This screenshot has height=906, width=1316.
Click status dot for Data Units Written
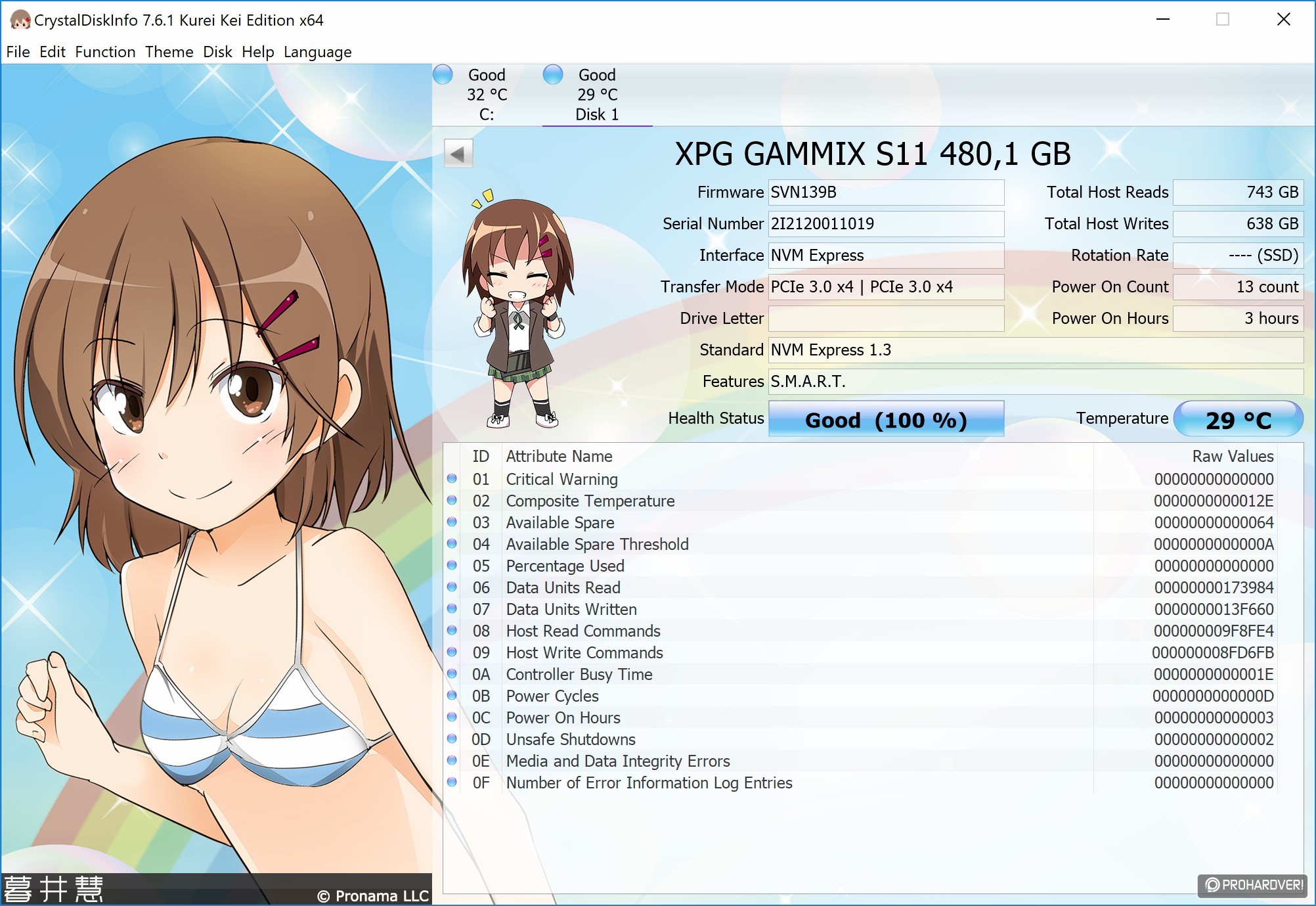(452, 609)
